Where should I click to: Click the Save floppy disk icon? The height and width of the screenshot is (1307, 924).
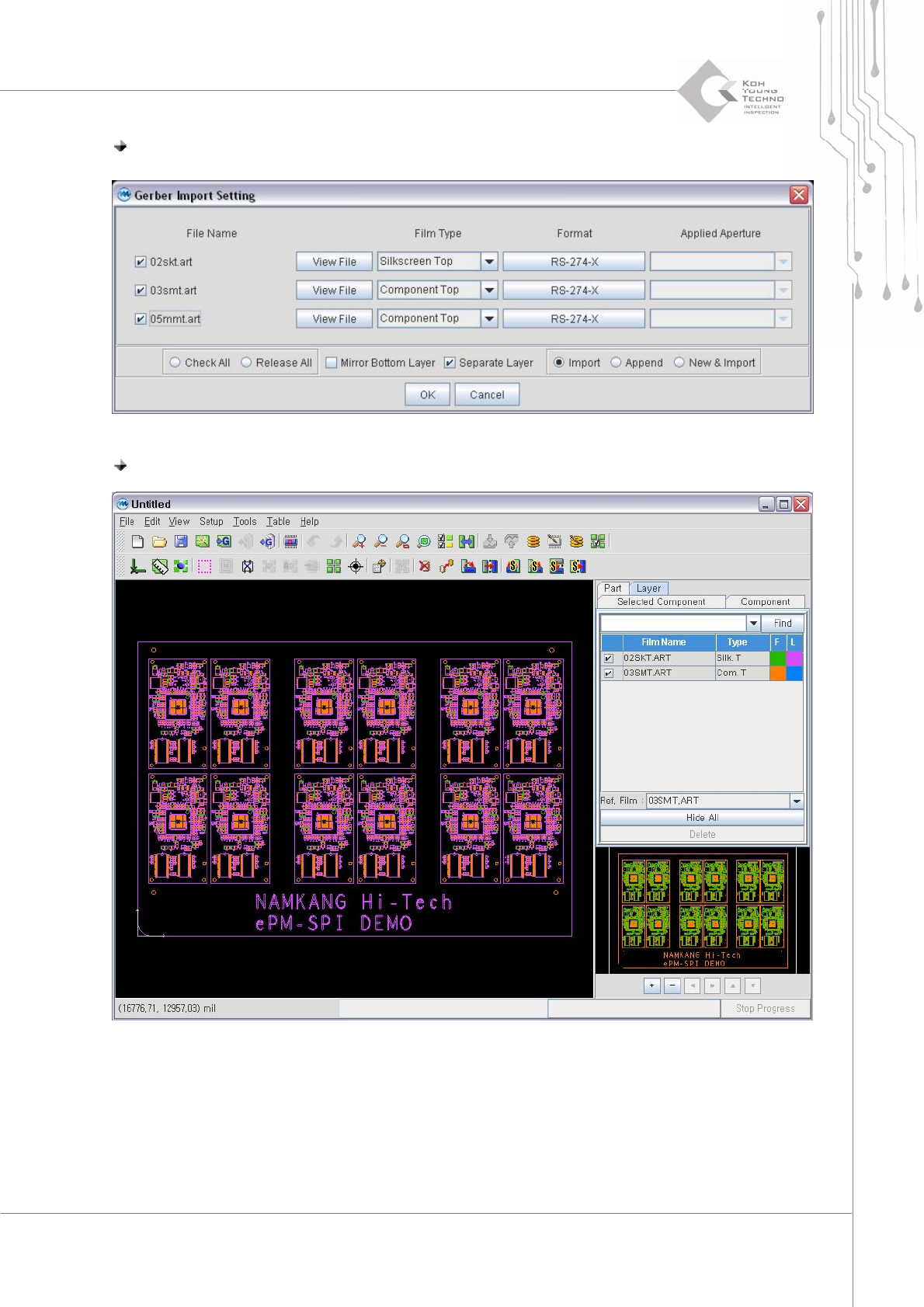tap(181, 542)
